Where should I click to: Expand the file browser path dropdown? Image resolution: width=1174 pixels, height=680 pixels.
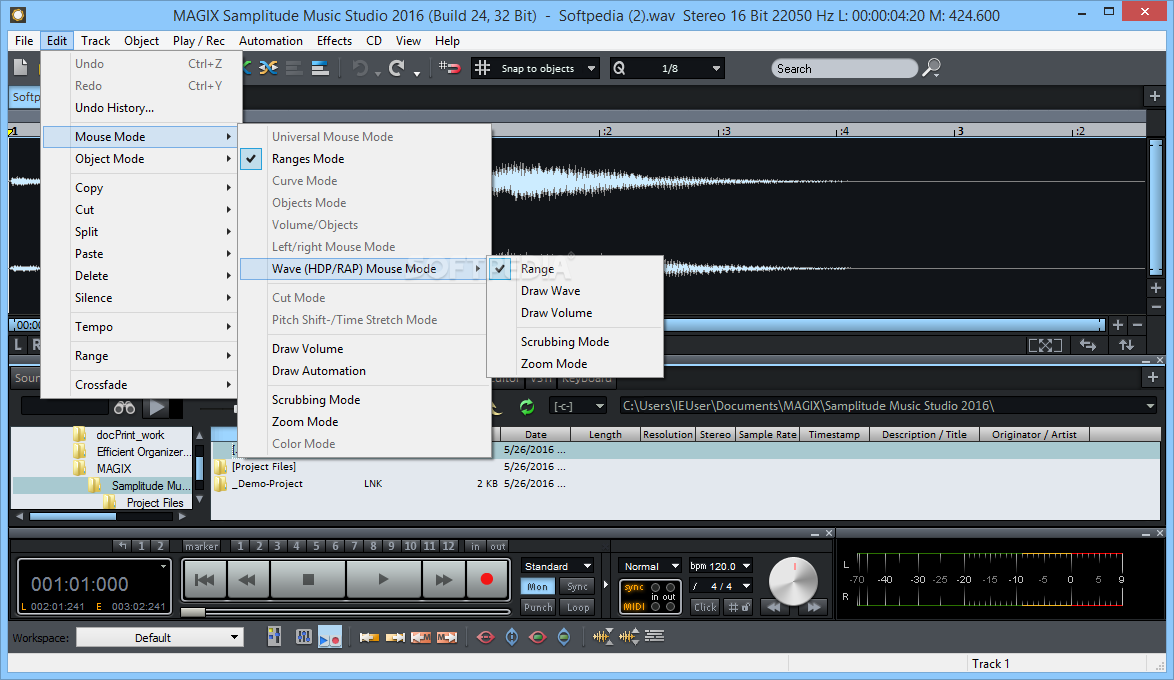tap(1150, 406)
